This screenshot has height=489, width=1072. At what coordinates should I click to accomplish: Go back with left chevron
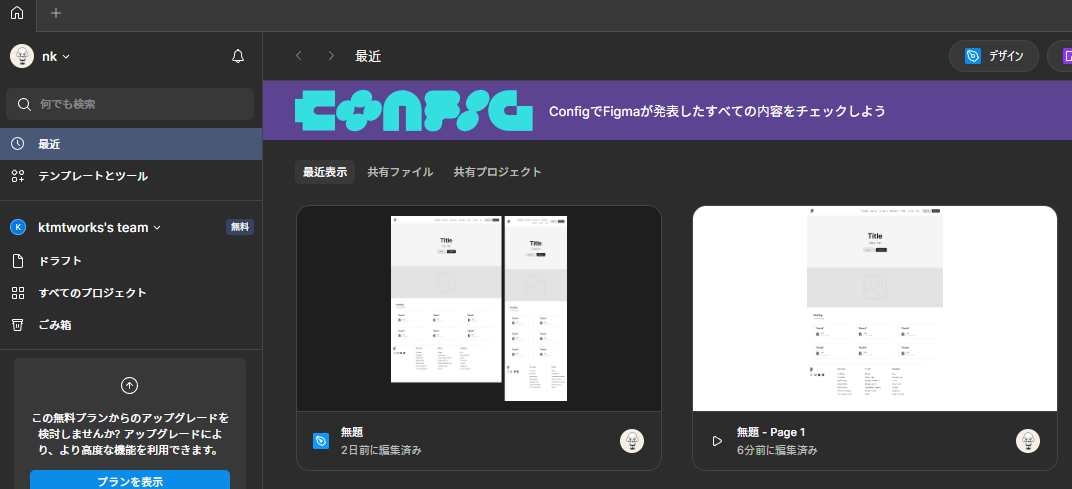coord(298,56)
